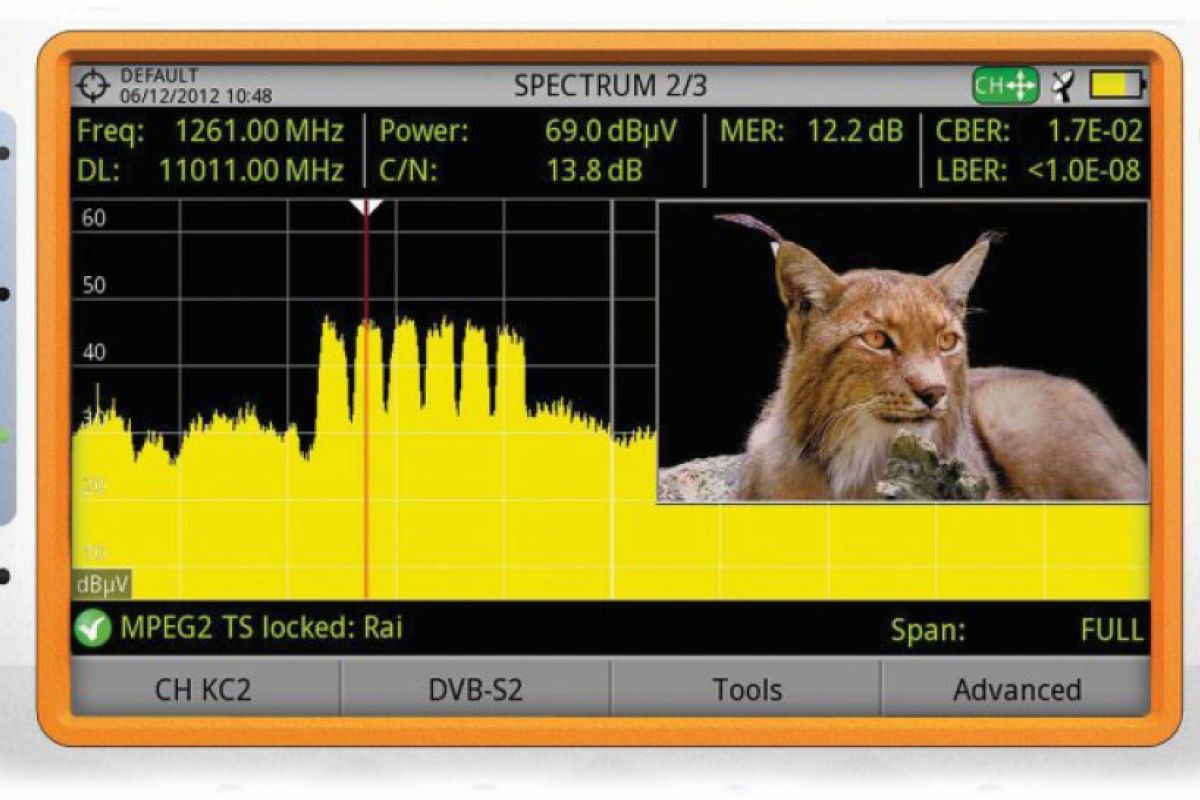This screenshot has width=1200, height=800.
Task: Open the CH KC2 channel menu
Action: coord(205,689)
